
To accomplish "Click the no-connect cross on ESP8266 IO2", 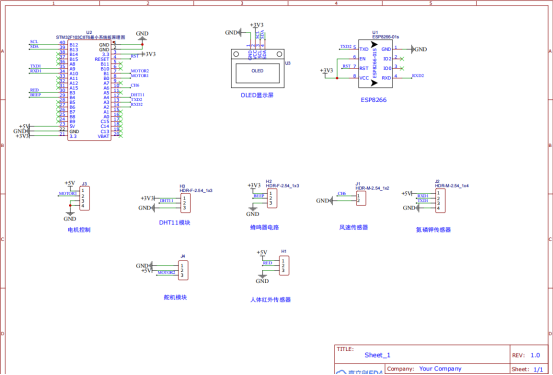I will [x=402, y=59].
